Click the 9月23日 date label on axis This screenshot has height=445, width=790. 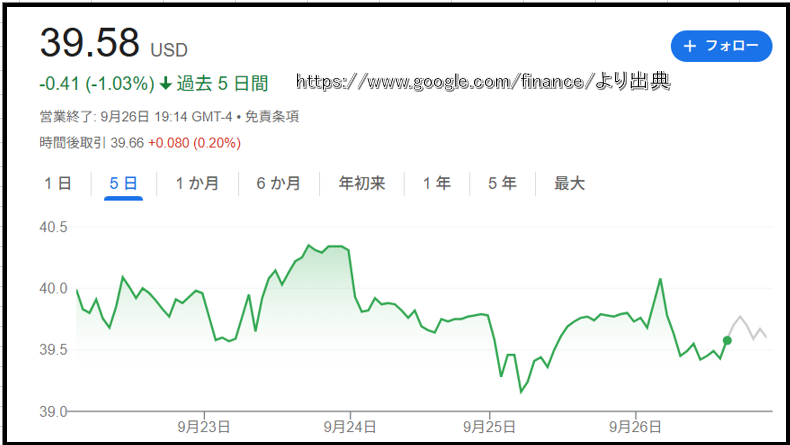[203, 425]
